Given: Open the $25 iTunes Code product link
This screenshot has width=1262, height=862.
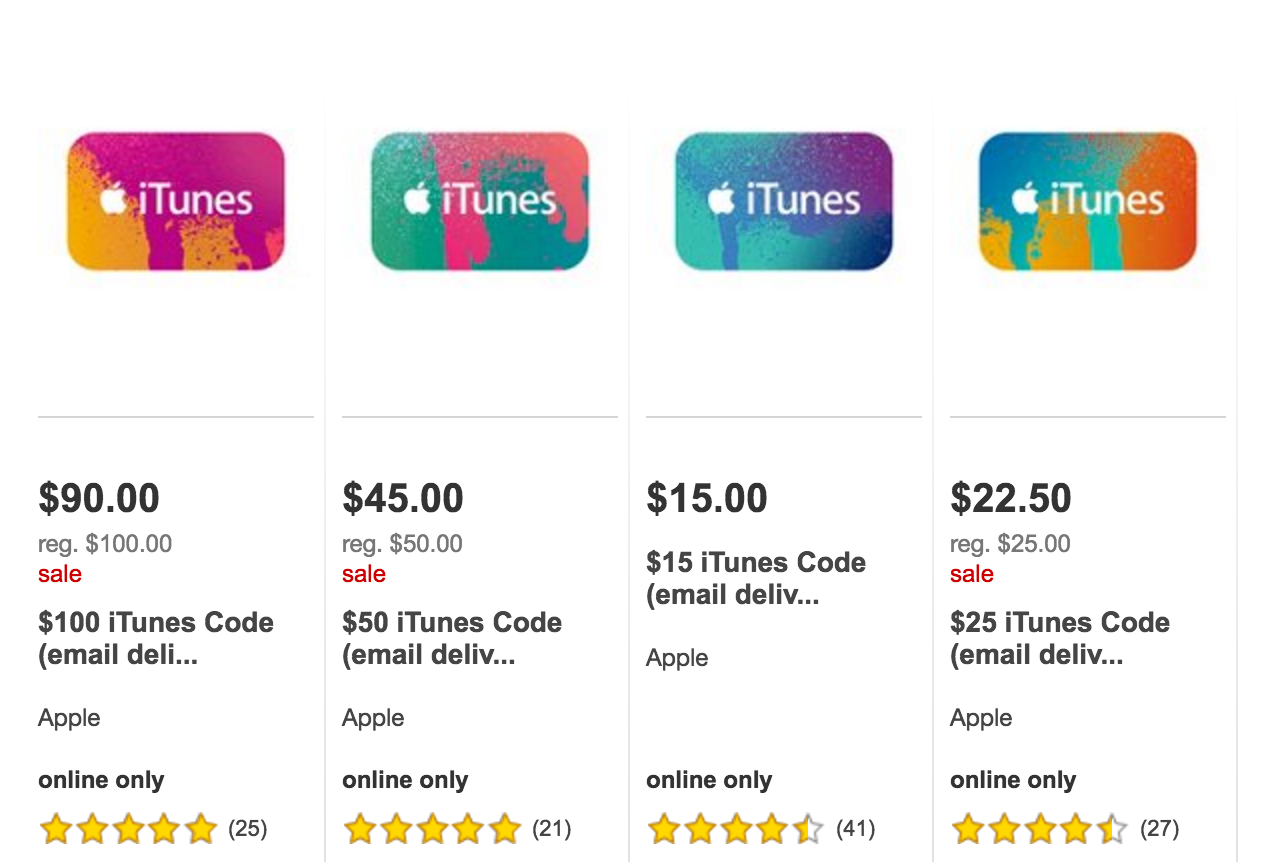Looking at the screenshot, I should coord(1060,639).
